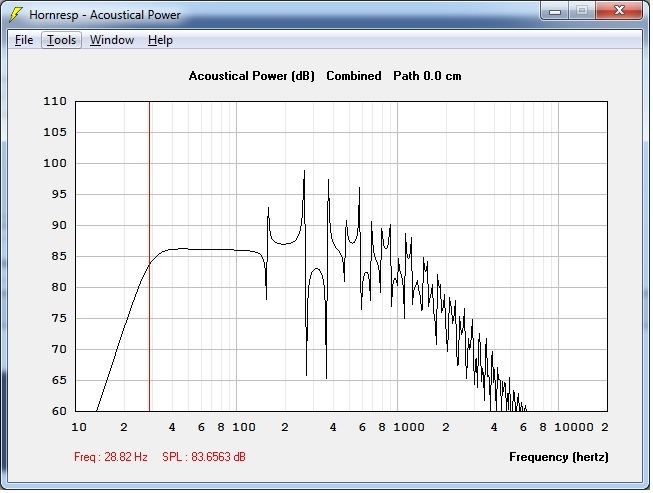Click the 'Freq : 28.82 Hz' readout

[111, 457]
